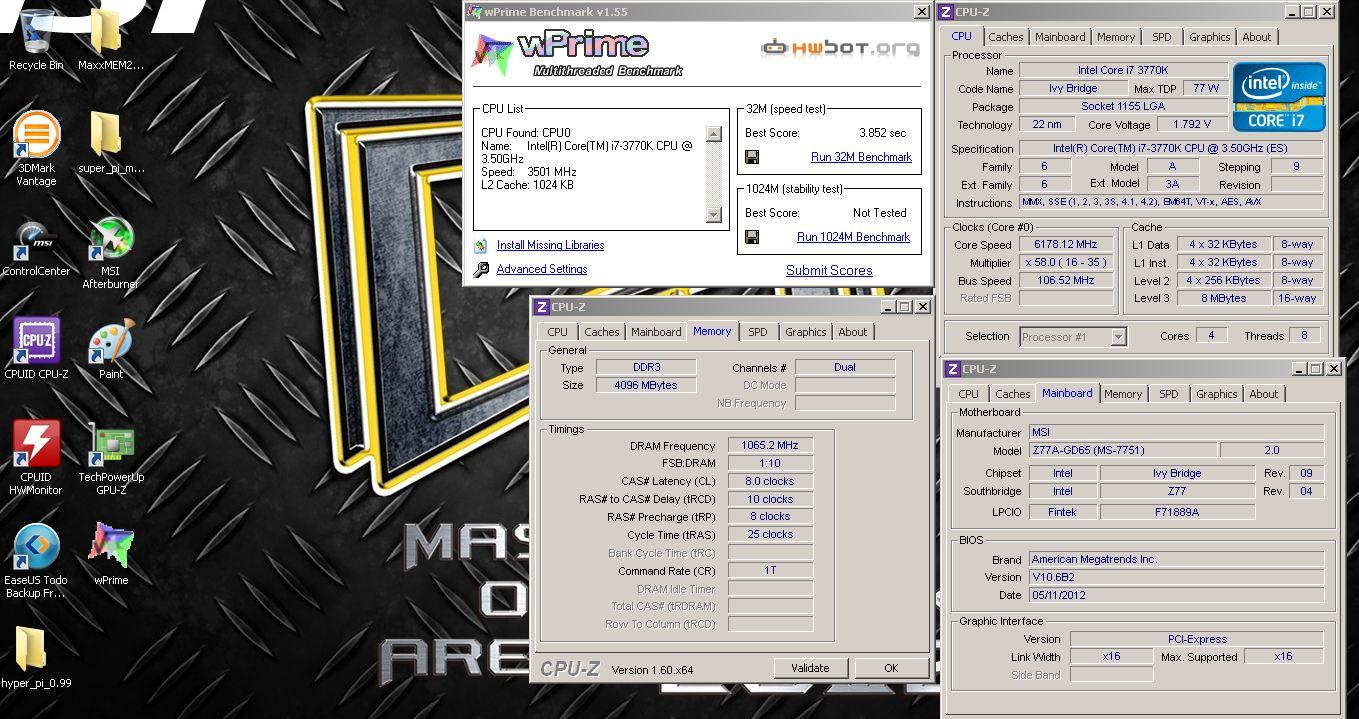
Task: Open Mainboard tab in Memory window
Action: tap(656, 332)
